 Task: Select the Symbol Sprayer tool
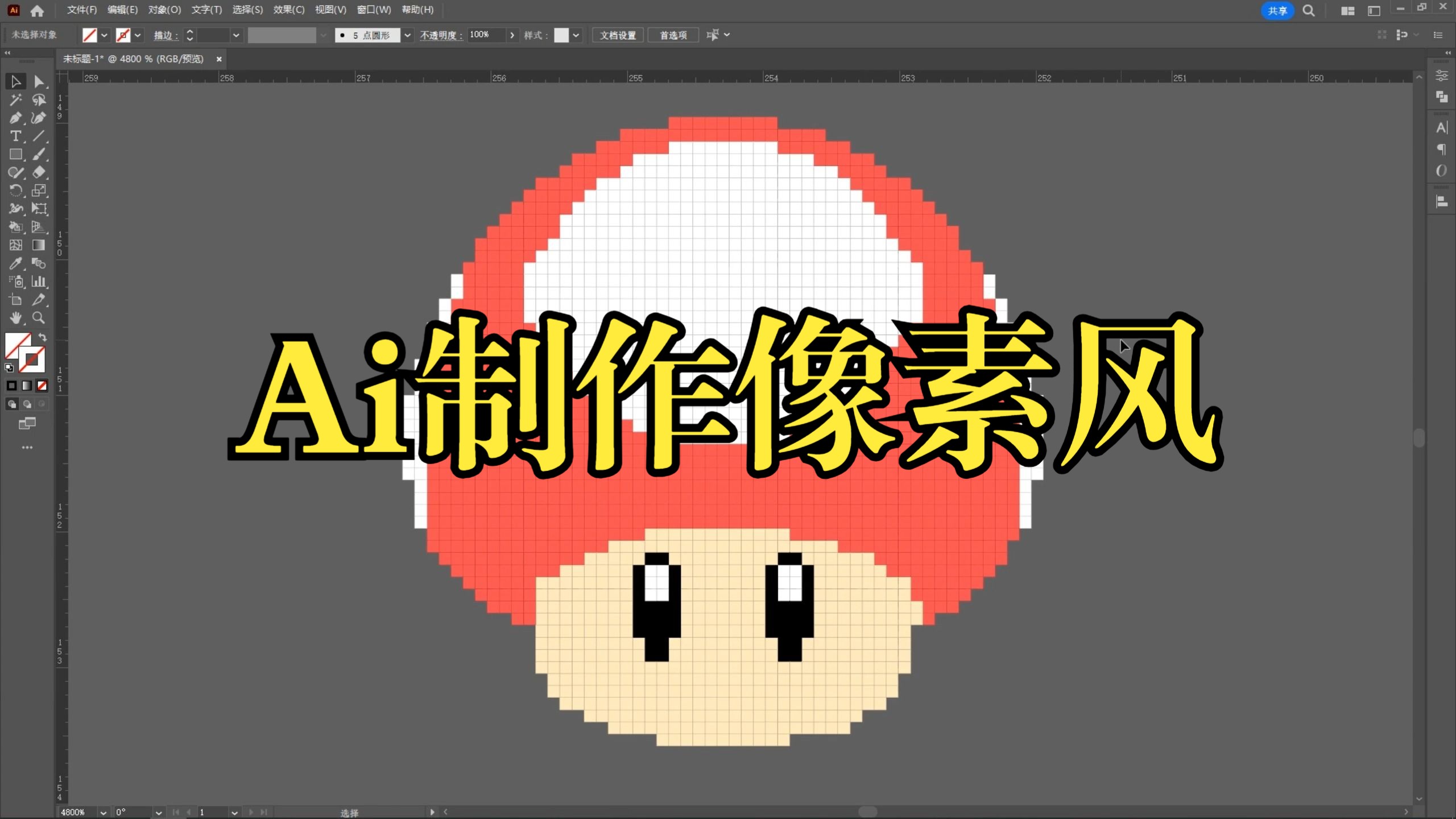15,282
